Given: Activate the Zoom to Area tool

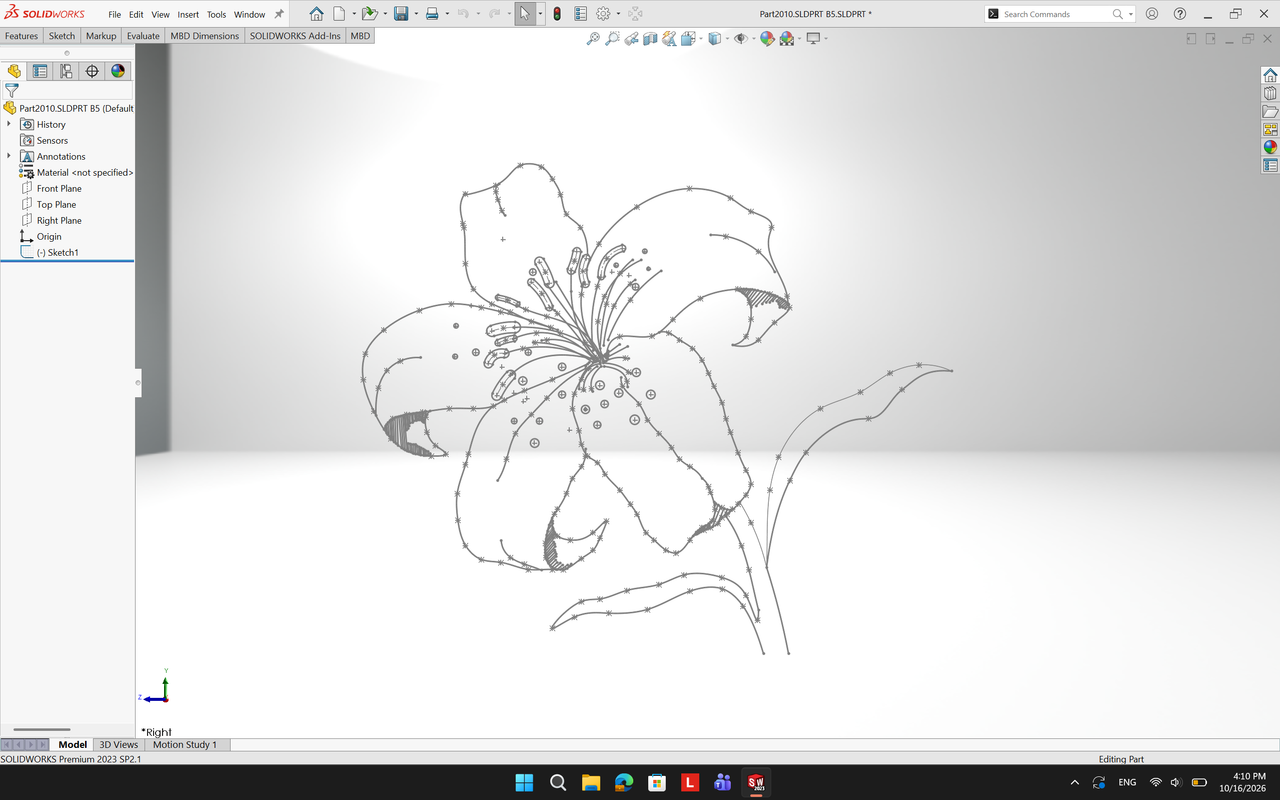Looking at the screenshot, I should 613,39.
